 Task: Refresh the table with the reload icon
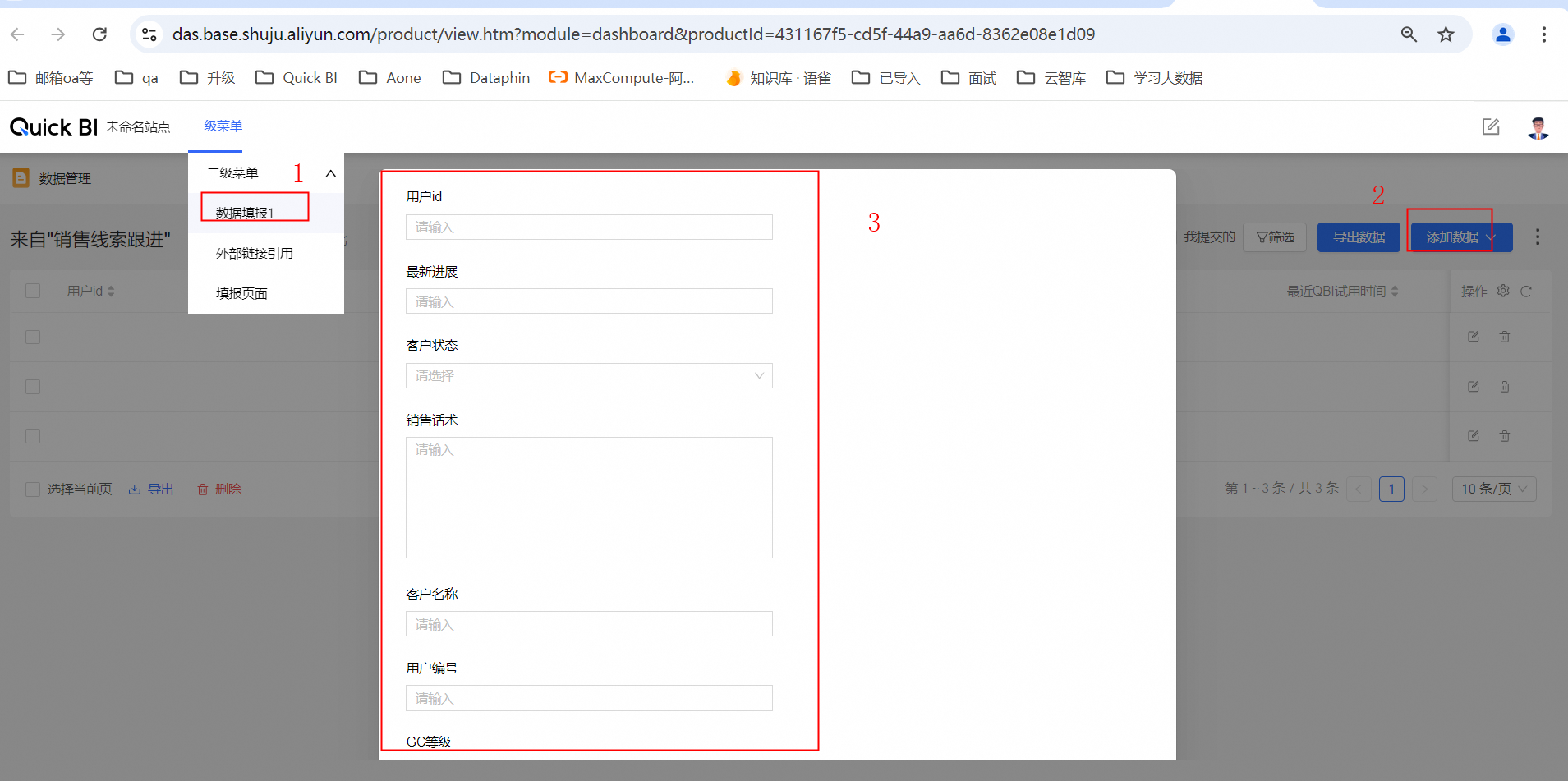point(1526,292)
